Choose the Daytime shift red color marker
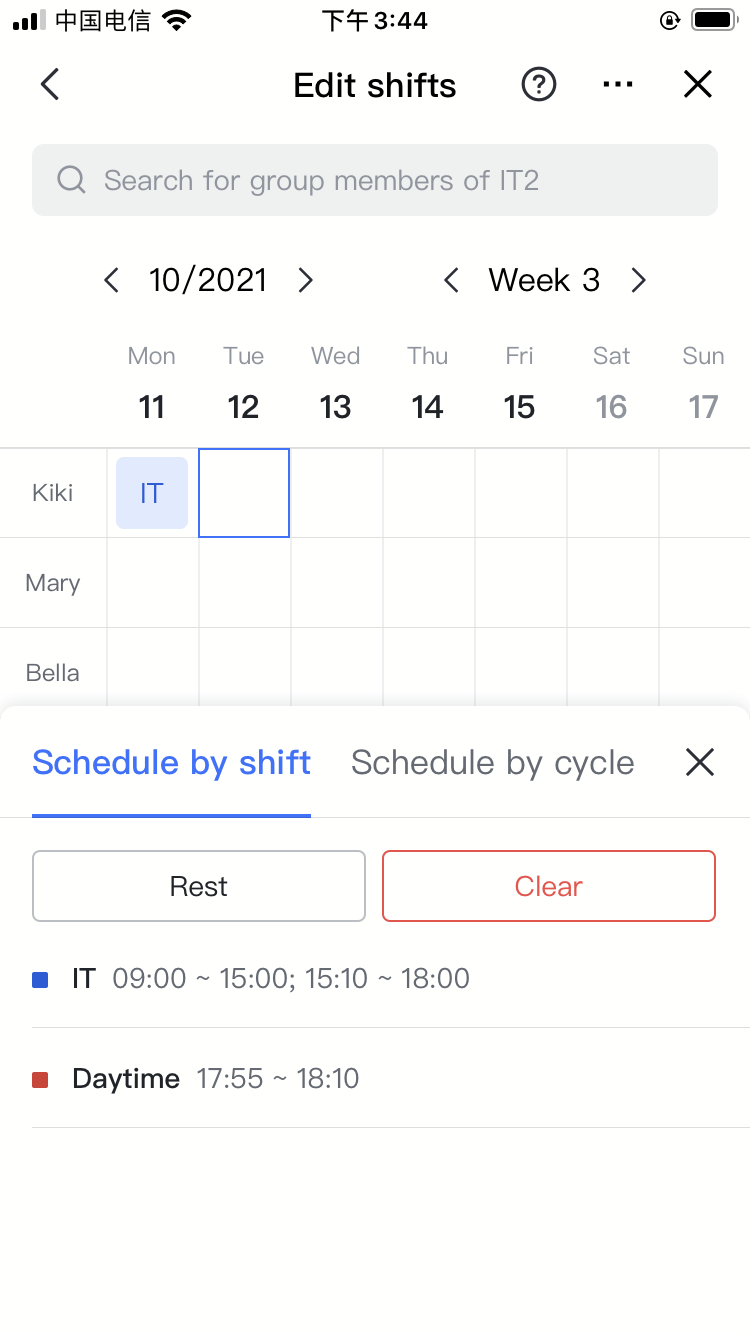This screenshot has height=1334, width=750. (40, 1080)
